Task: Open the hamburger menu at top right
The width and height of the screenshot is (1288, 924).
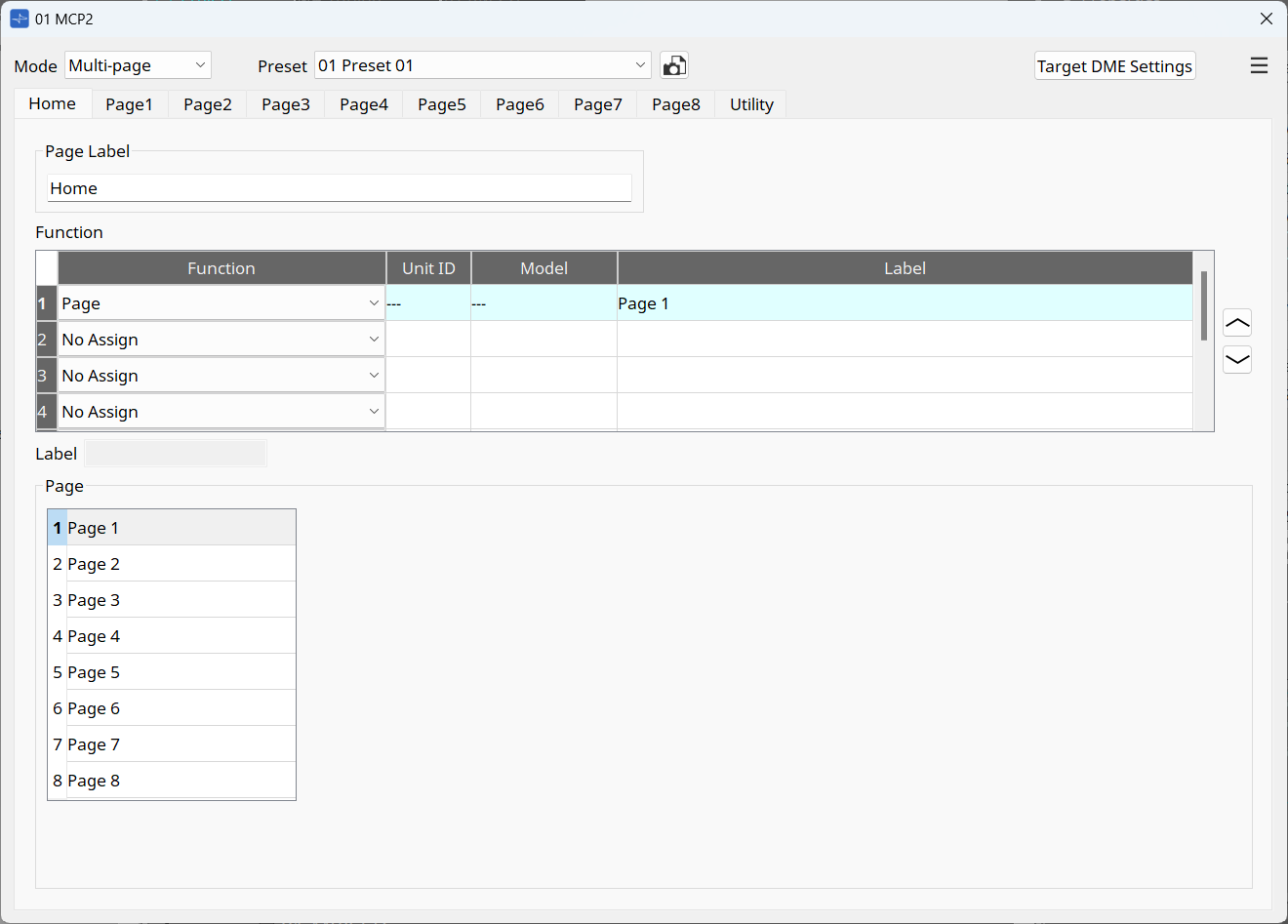Action: [x=1259, y=65]
